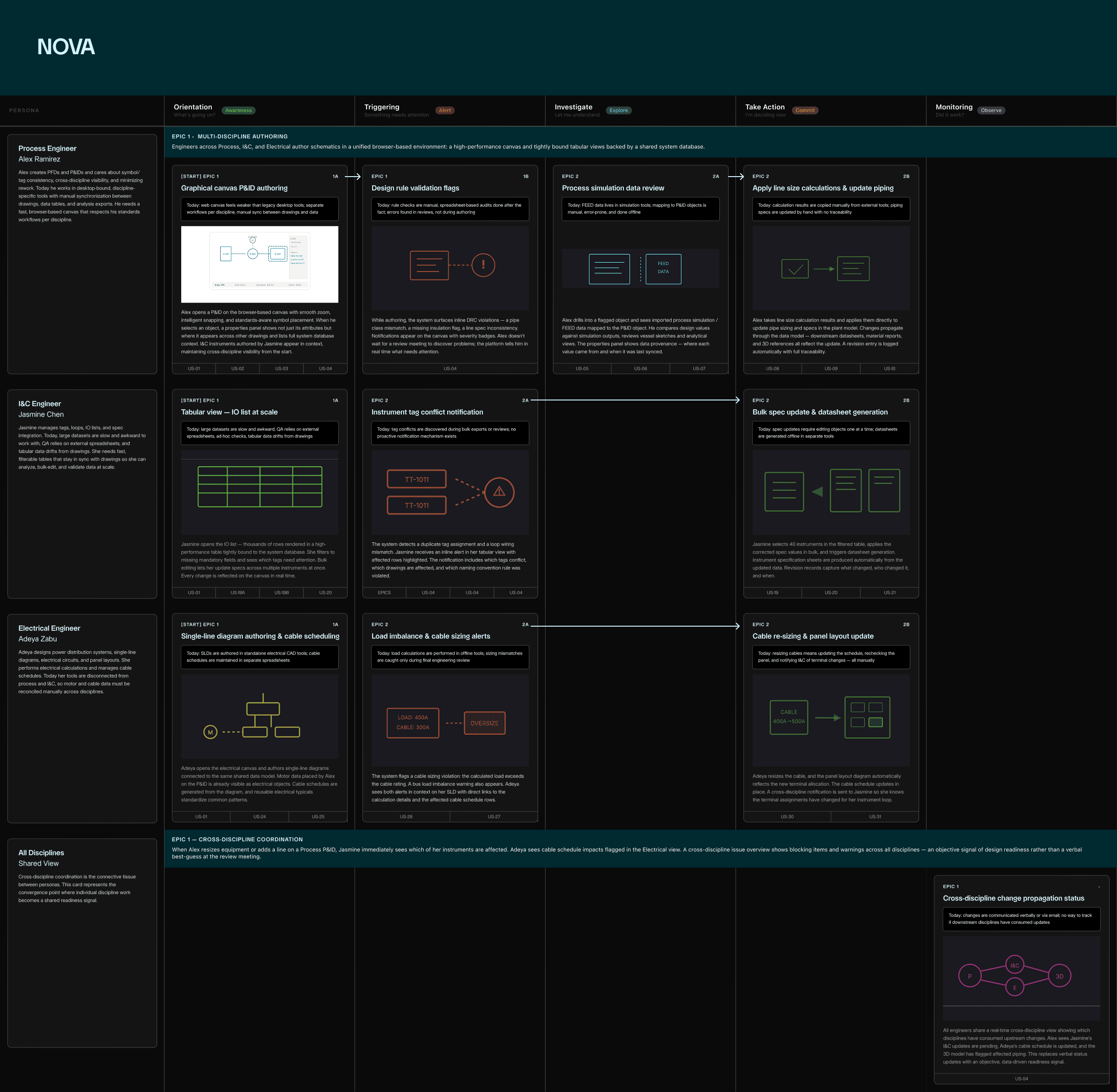The height and width of the screenshot is (1092, 1117).
Task: Click the NOVA logo
Action: 66,47
